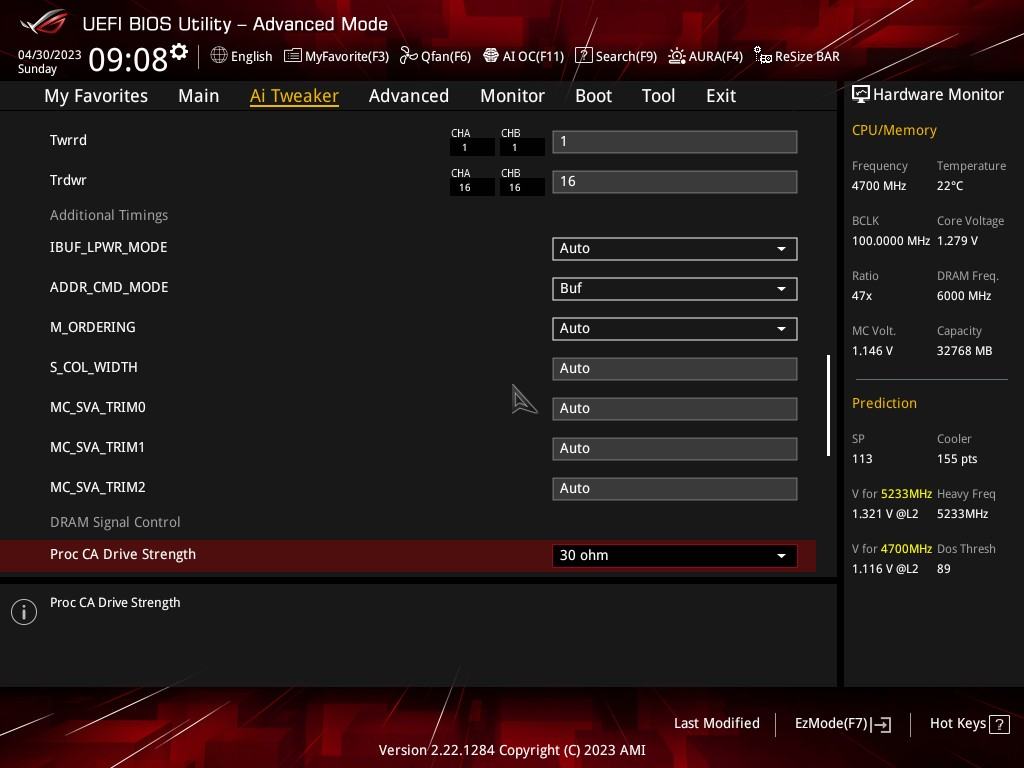Select the ADDR_CMD_MODE label
This screenshot has height=768, width=1024.
pos(109,287)
